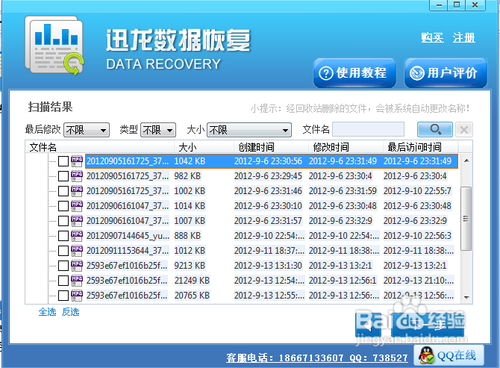Click the file icon of the 1014 KB row
The width and height of the screenshot is (500, 368).
click(76, 206)
